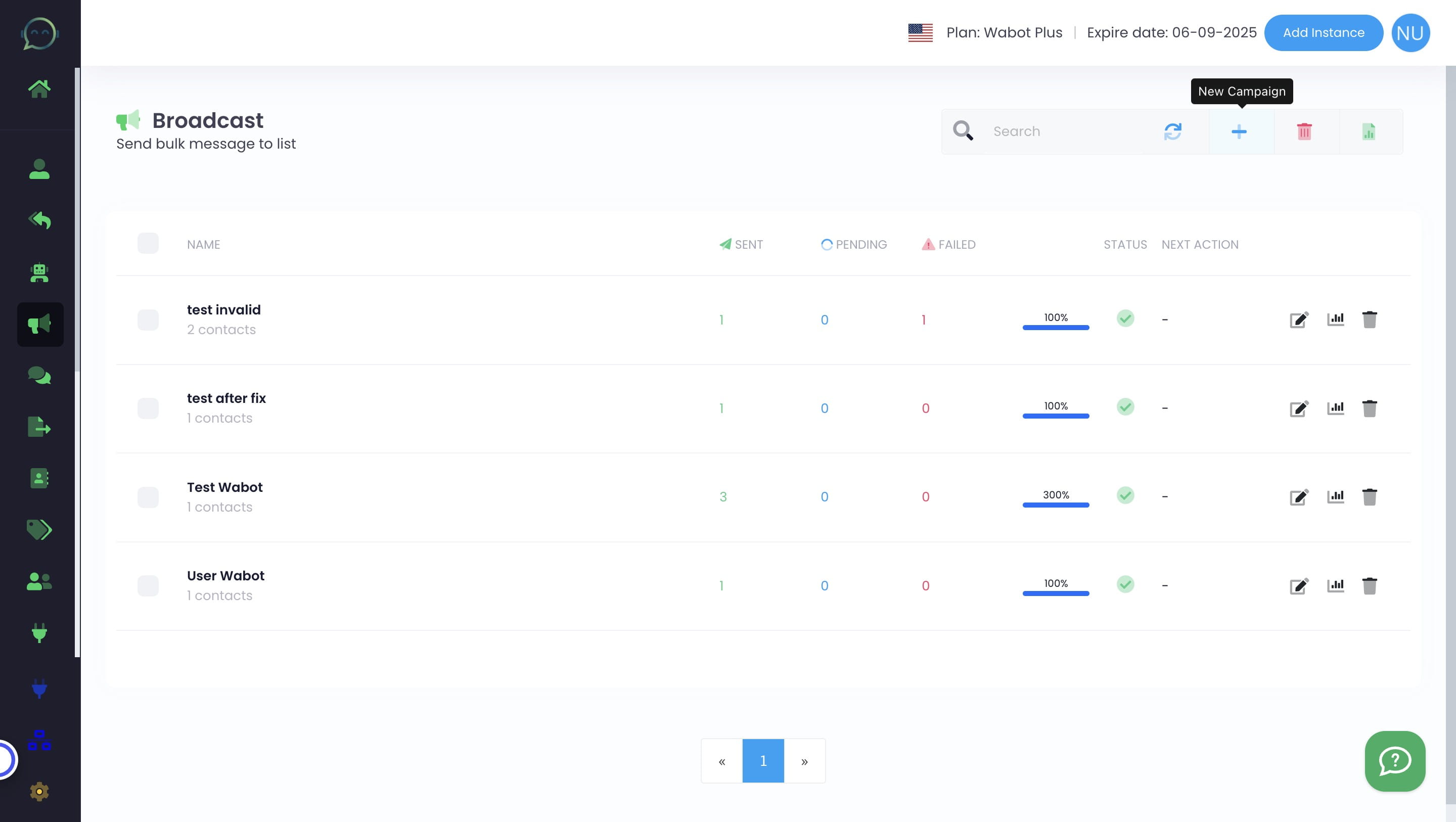
Task: Open the profile person sidebar icon
Action: click(39, 169)
